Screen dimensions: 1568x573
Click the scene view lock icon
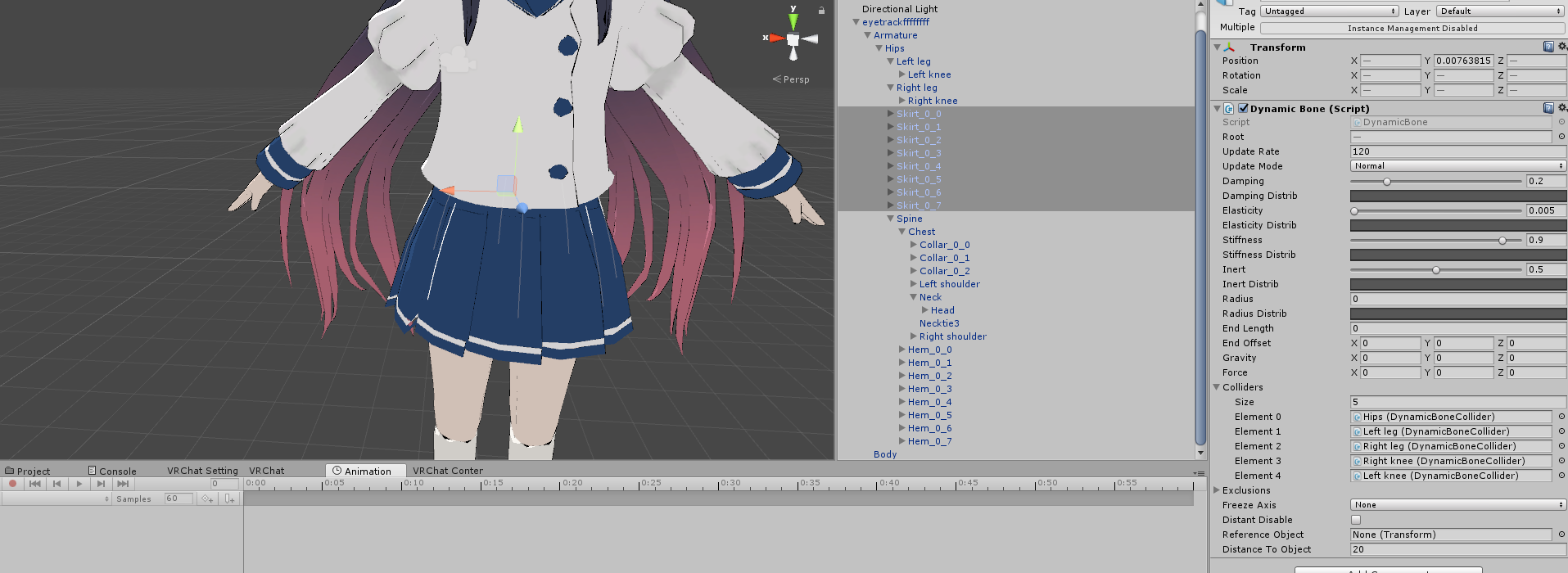(821, 10)
